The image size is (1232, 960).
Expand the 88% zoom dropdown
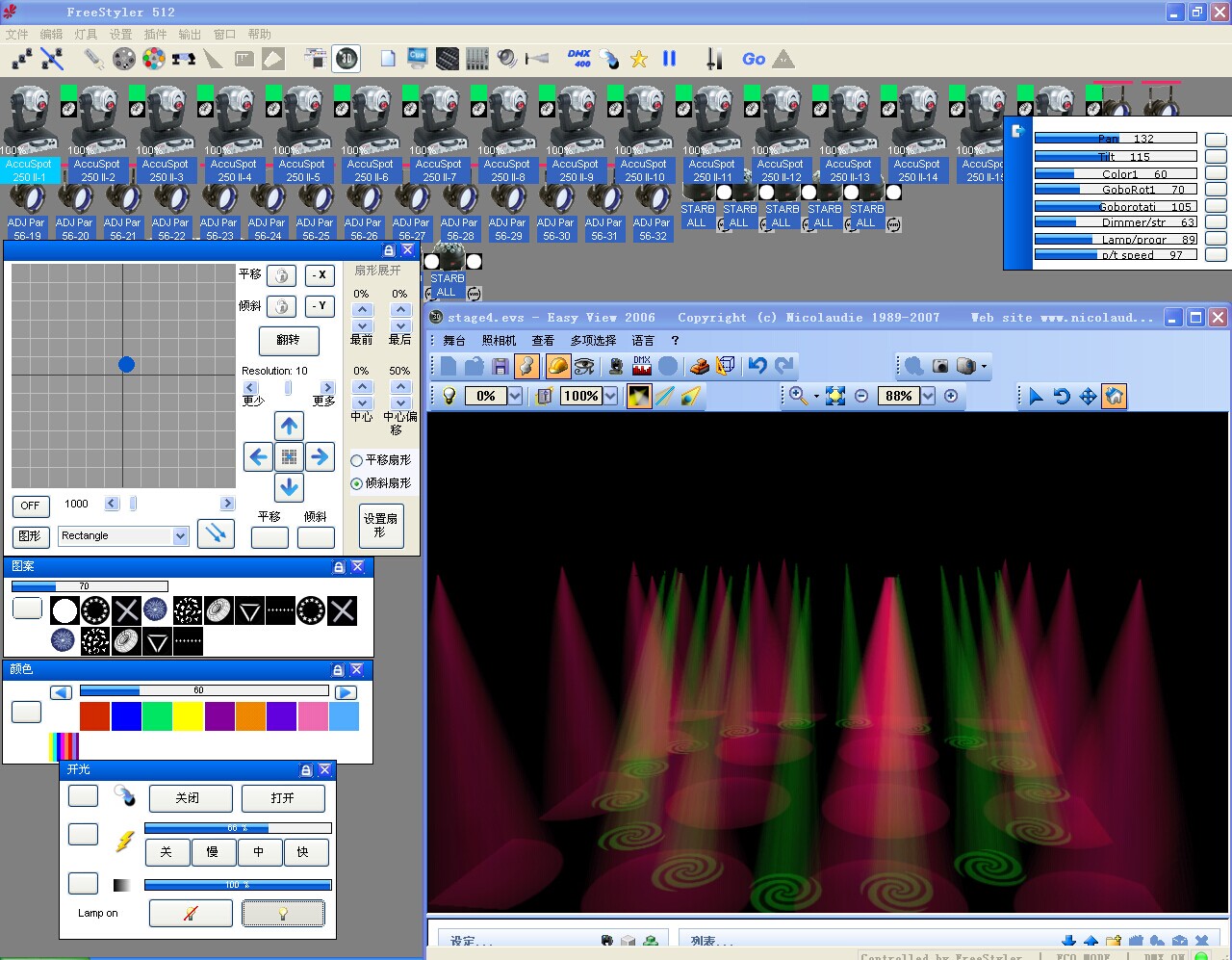(928, 396)
